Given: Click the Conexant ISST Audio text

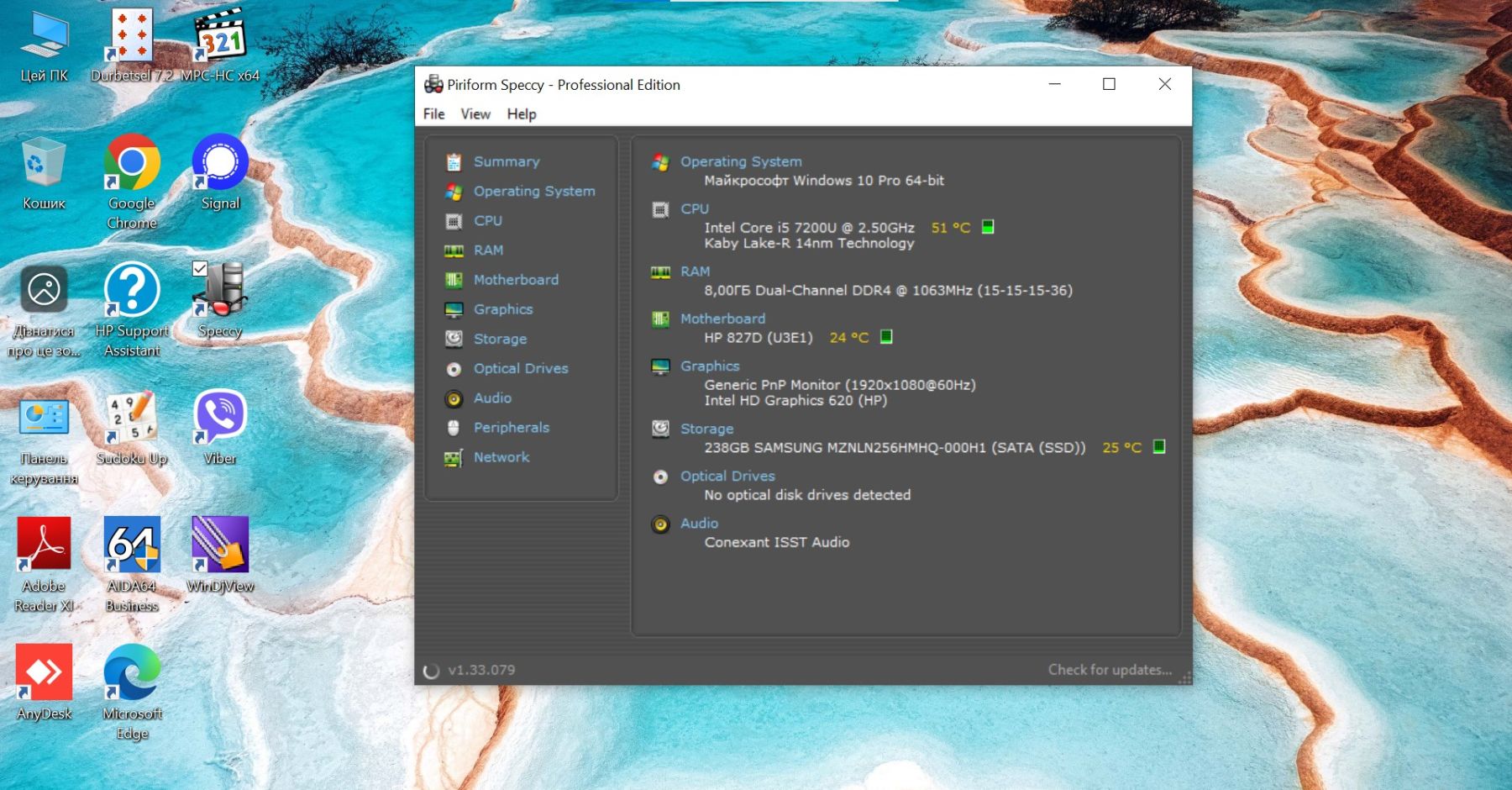Looking at the screenshot, I should click(777, 542).
